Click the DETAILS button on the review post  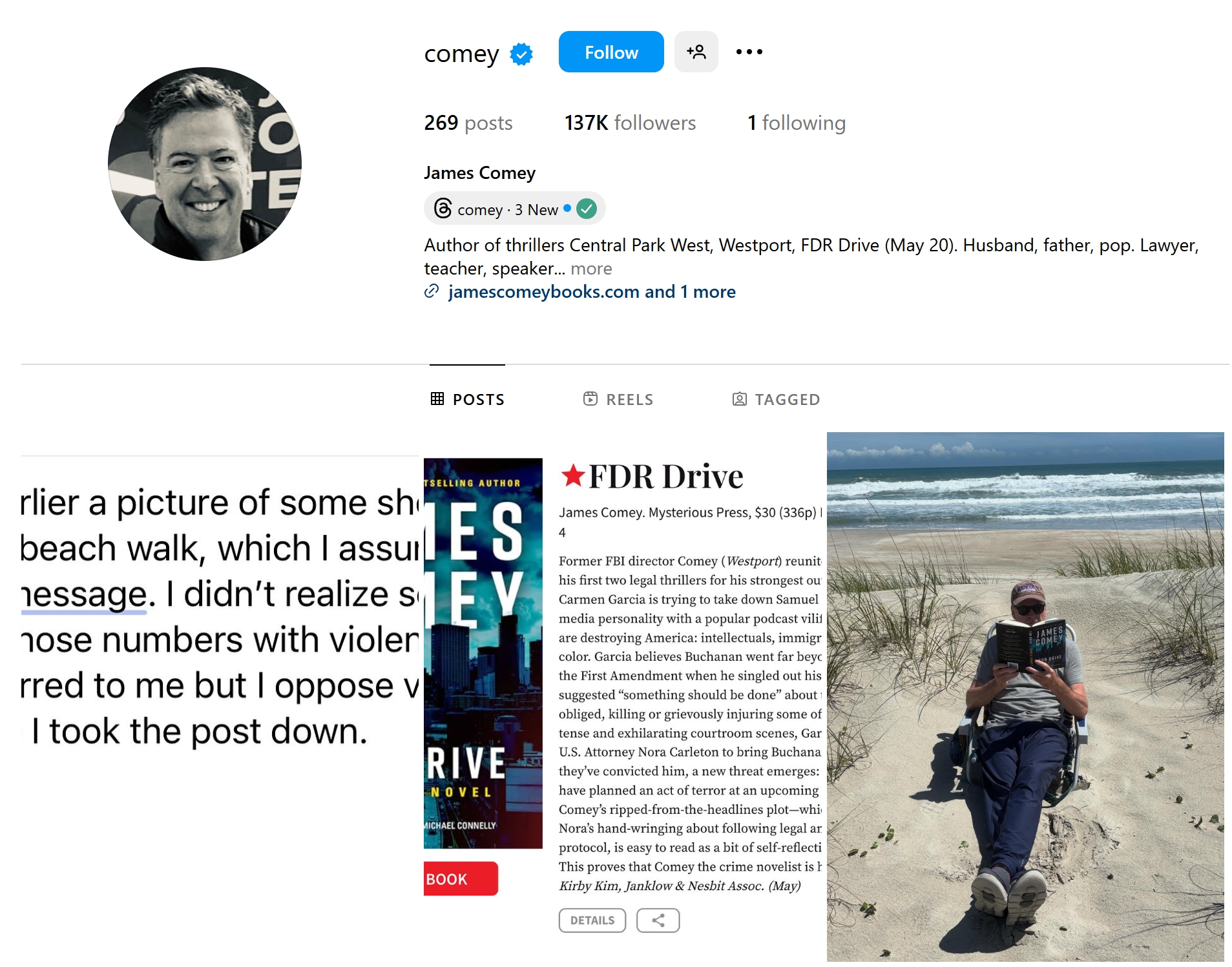coord(591,920)
